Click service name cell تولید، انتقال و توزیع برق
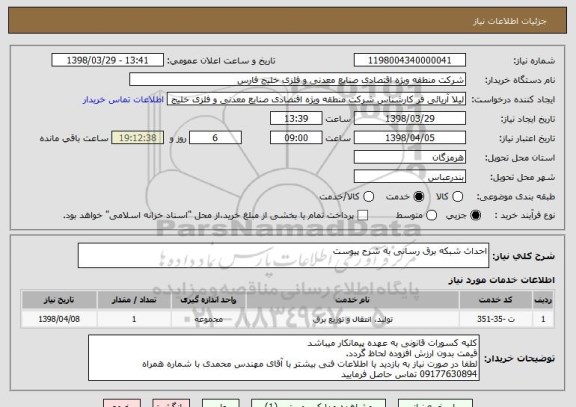Viewport: 576px width, 407px height. coord(353,319)
